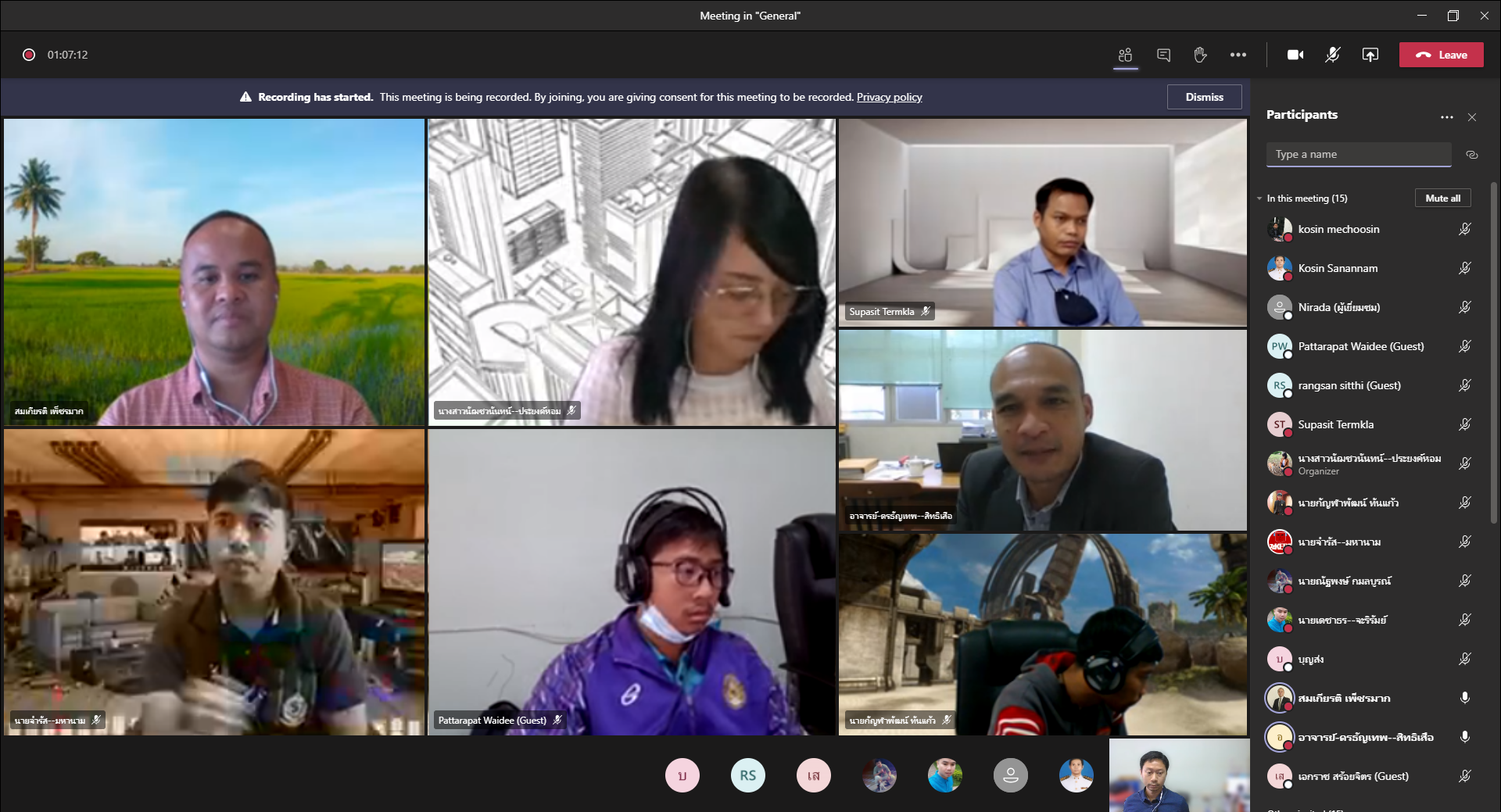
Task: Click mic icon next to Kosin Sanannam
Action: [x=1464, y=268]
